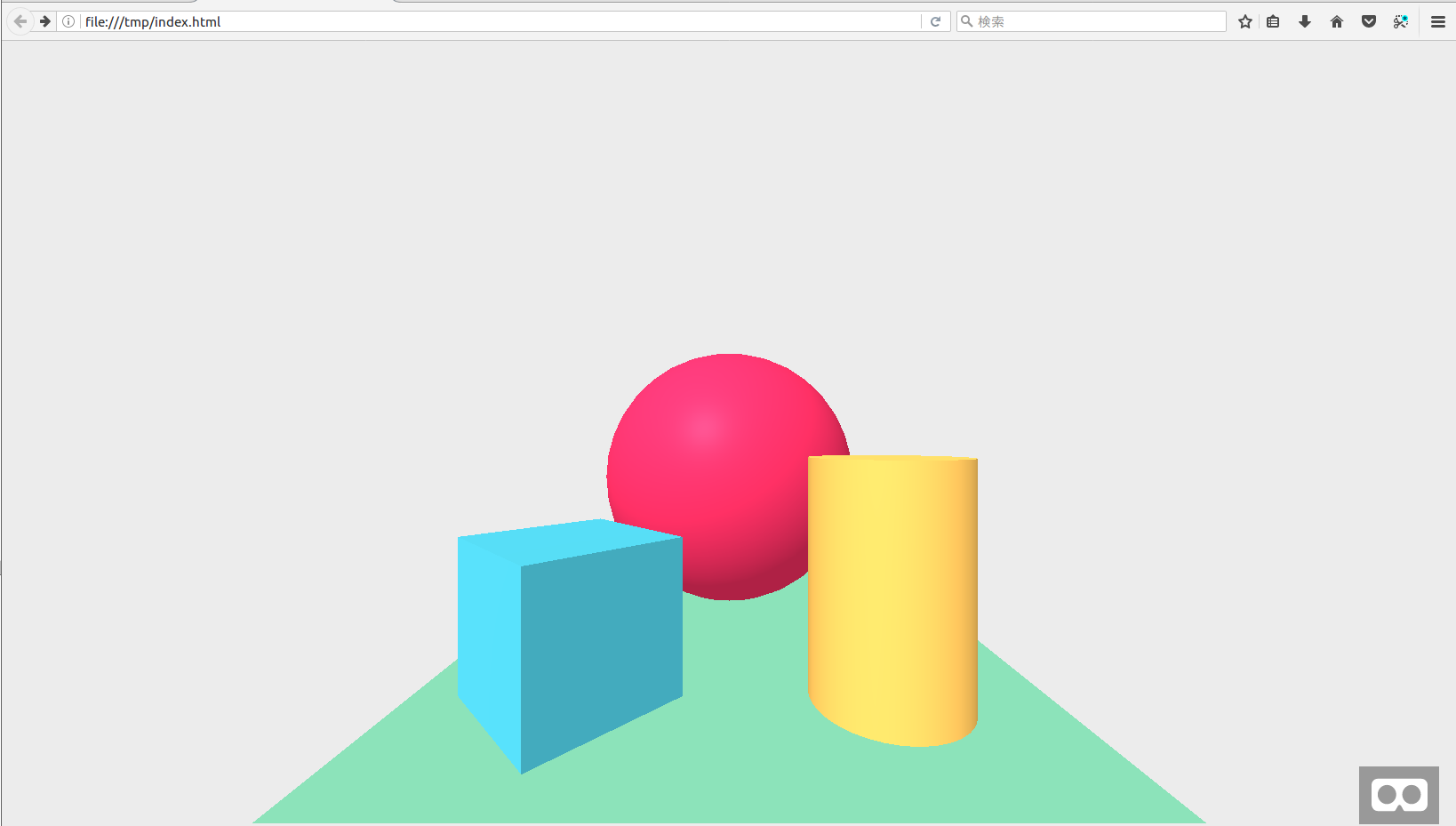The width and height of the screenshot is (1456, 826).
Task: Open the downloads panel
Action: tap(1305, 21)
